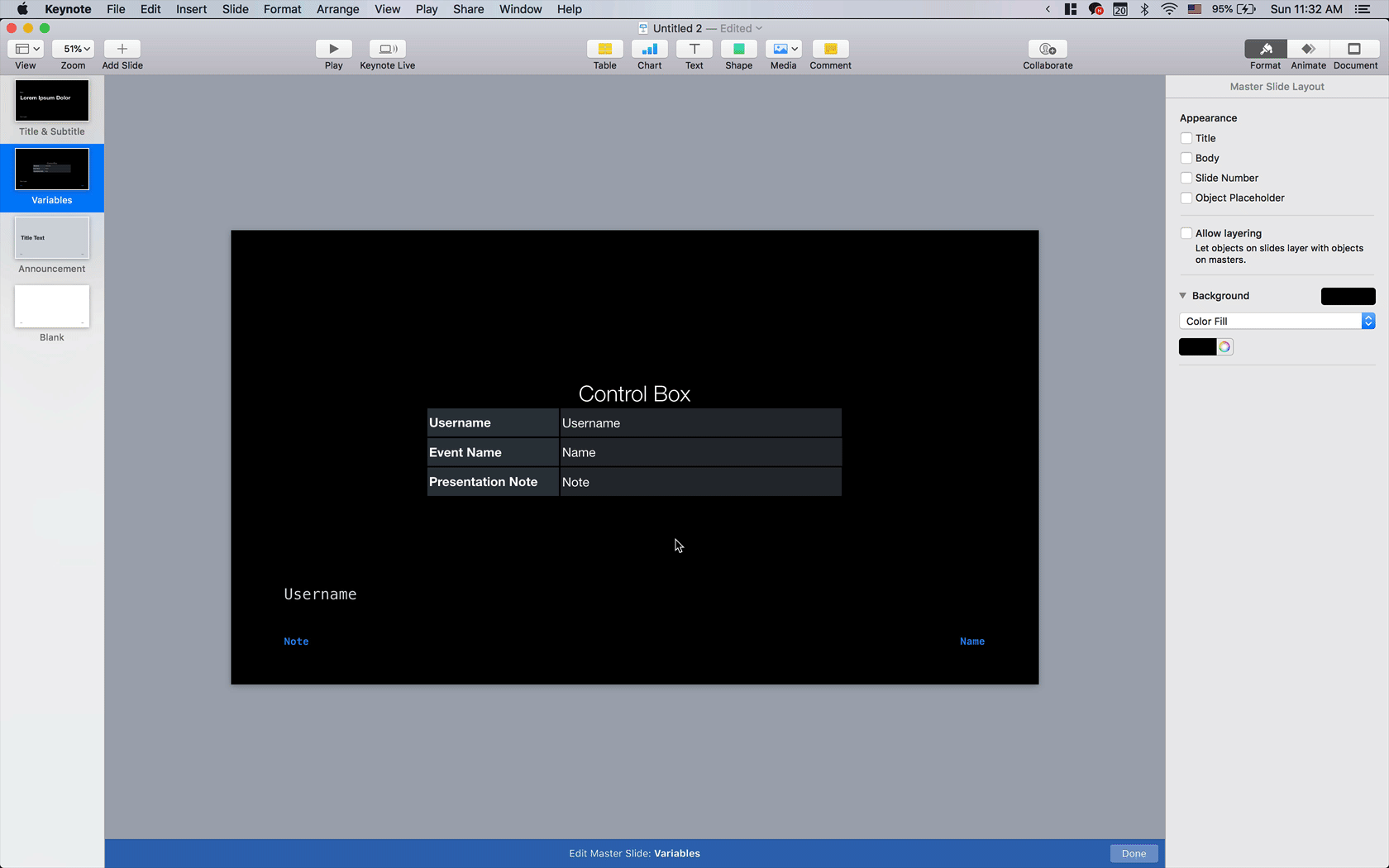Open Keynote Live
The height and width of the screenshot is (868, 1389).
tap(387, 49)
